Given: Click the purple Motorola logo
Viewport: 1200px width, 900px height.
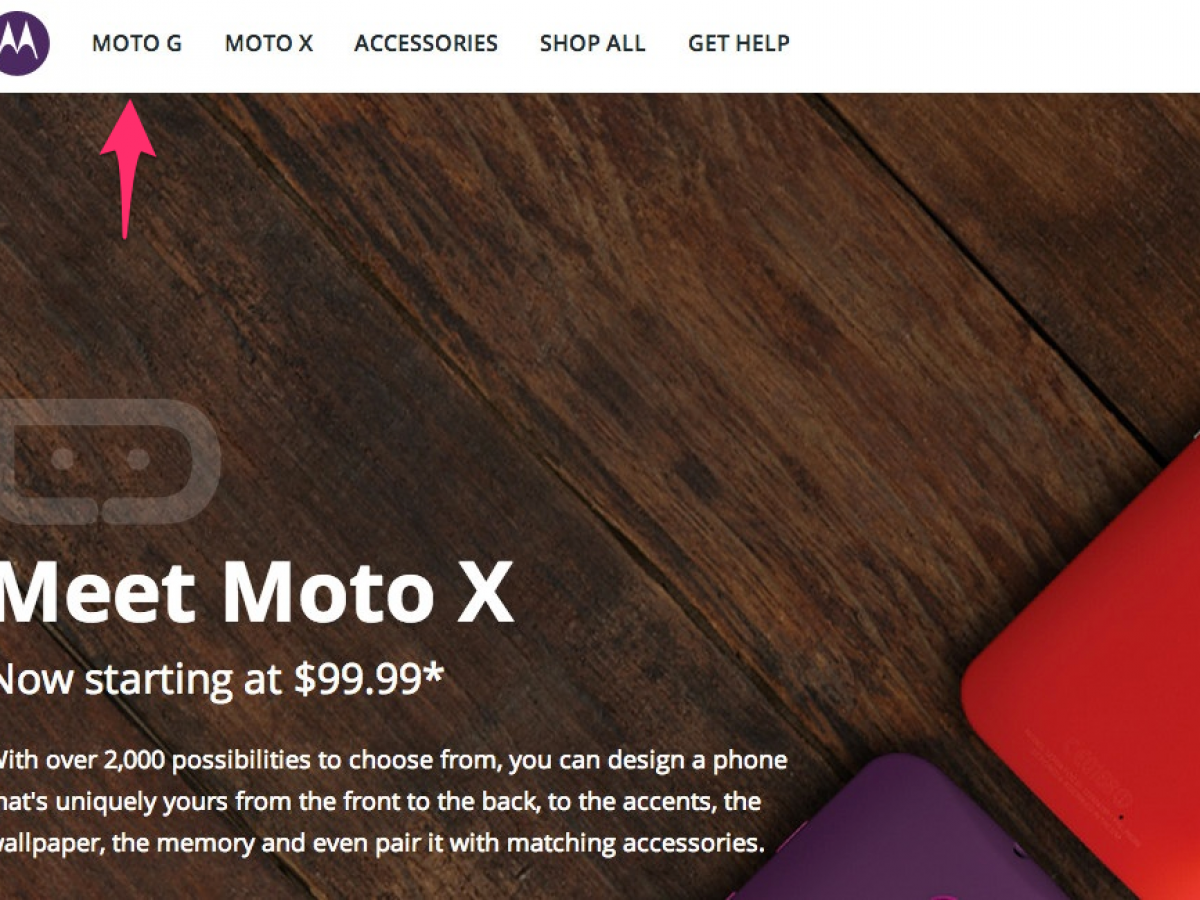Looking at the screenshot, I should coord(24,43).
